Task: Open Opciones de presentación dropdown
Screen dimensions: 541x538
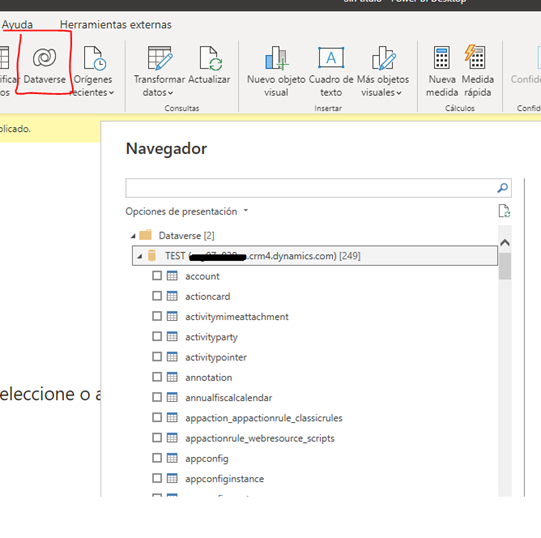Action: (x=187, y=211)
